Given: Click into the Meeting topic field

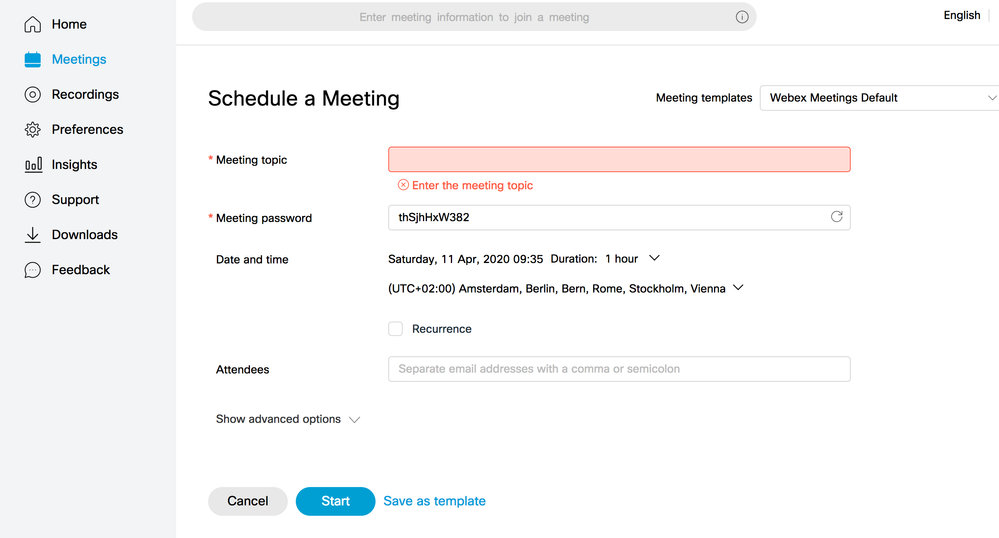Looking at the screenshot, I should pyautogui.click(x=619, y=159).
